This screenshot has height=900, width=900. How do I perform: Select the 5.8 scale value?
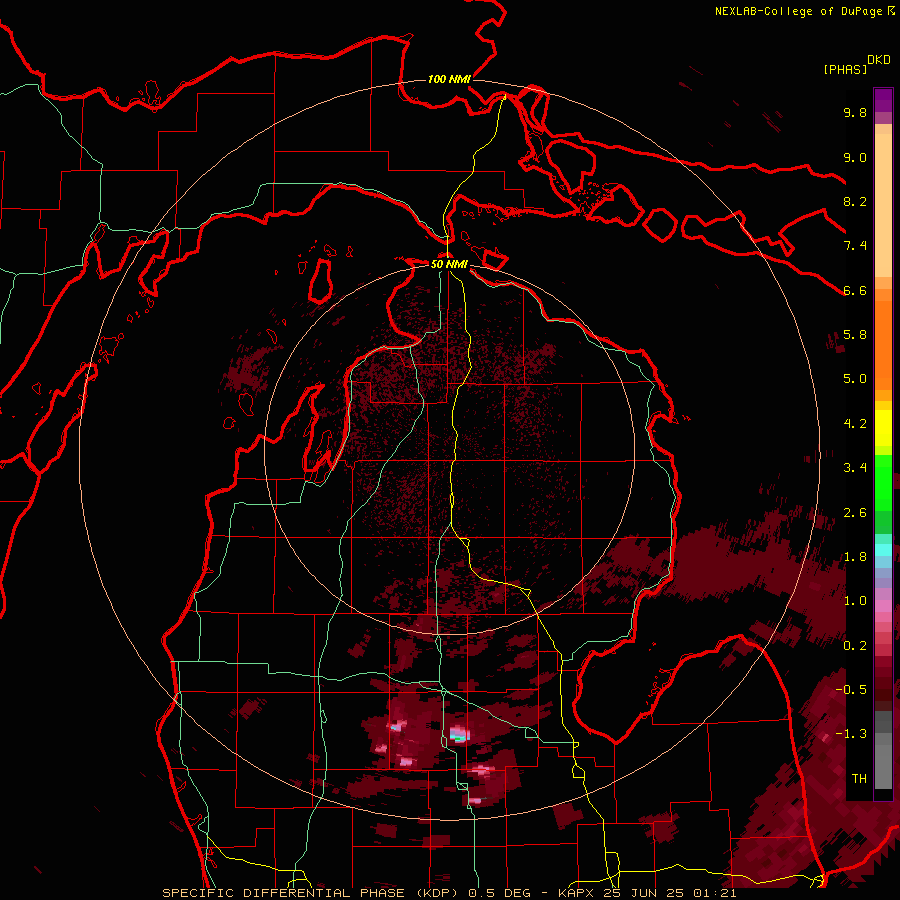click(x=855, y=335)
